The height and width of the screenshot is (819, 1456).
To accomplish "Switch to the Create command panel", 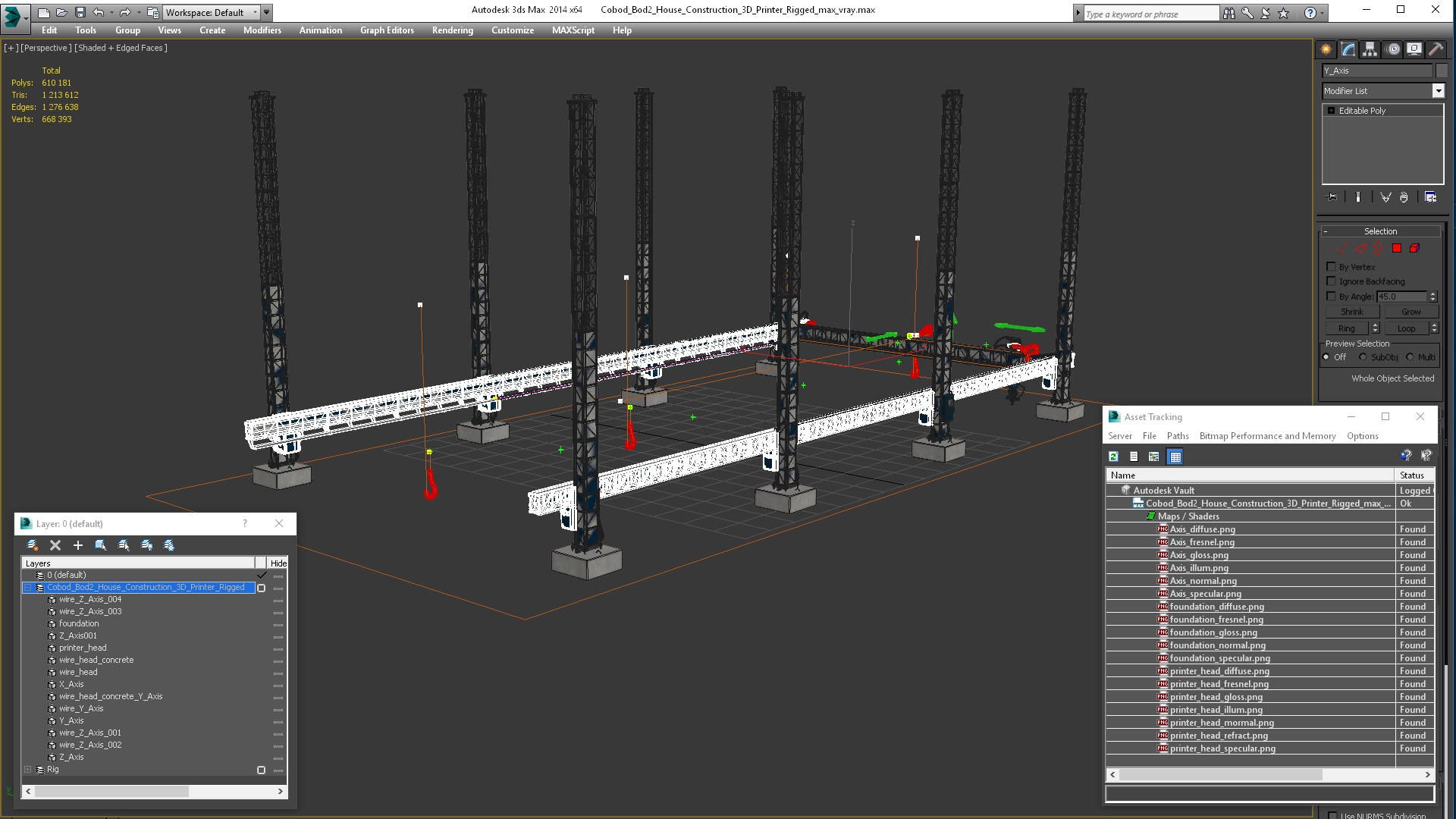I will pos(1326,49).
